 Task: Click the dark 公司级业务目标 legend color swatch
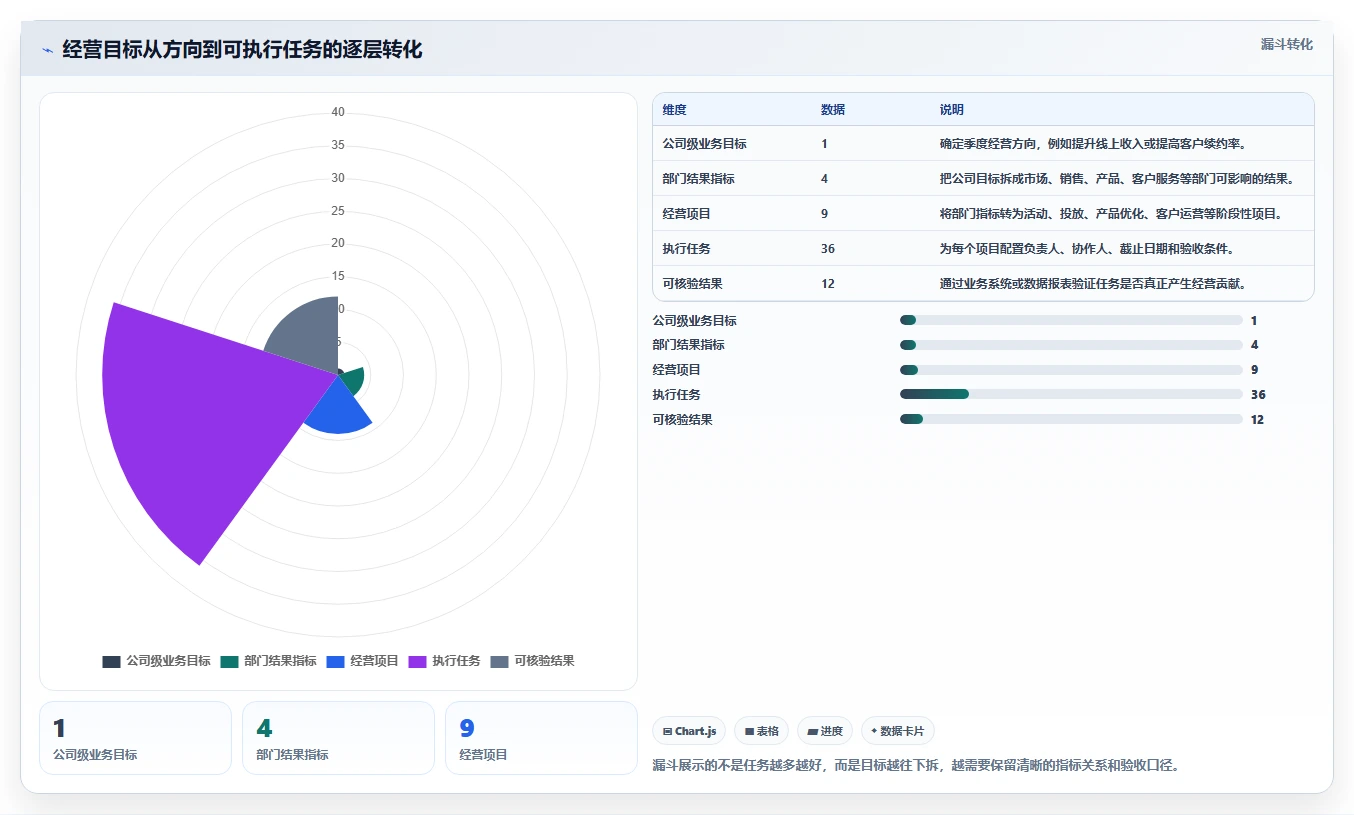[111, 662]
